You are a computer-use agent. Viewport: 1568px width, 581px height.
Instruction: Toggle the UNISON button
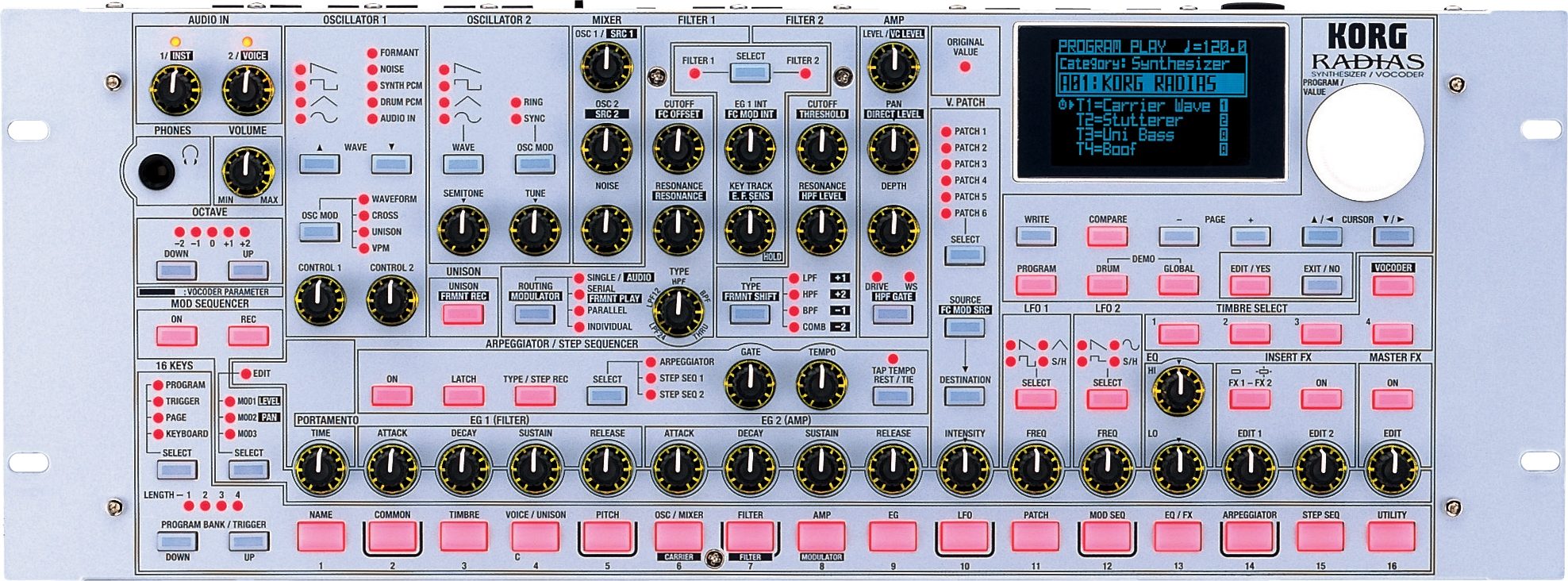click(463, 314)
